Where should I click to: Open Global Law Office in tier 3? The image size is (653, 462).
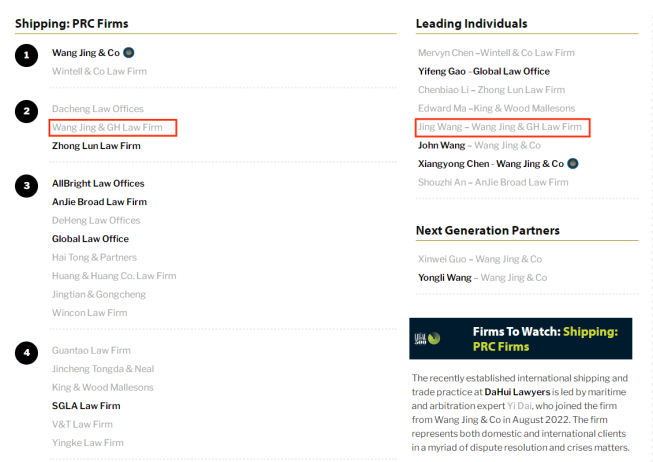90,239
